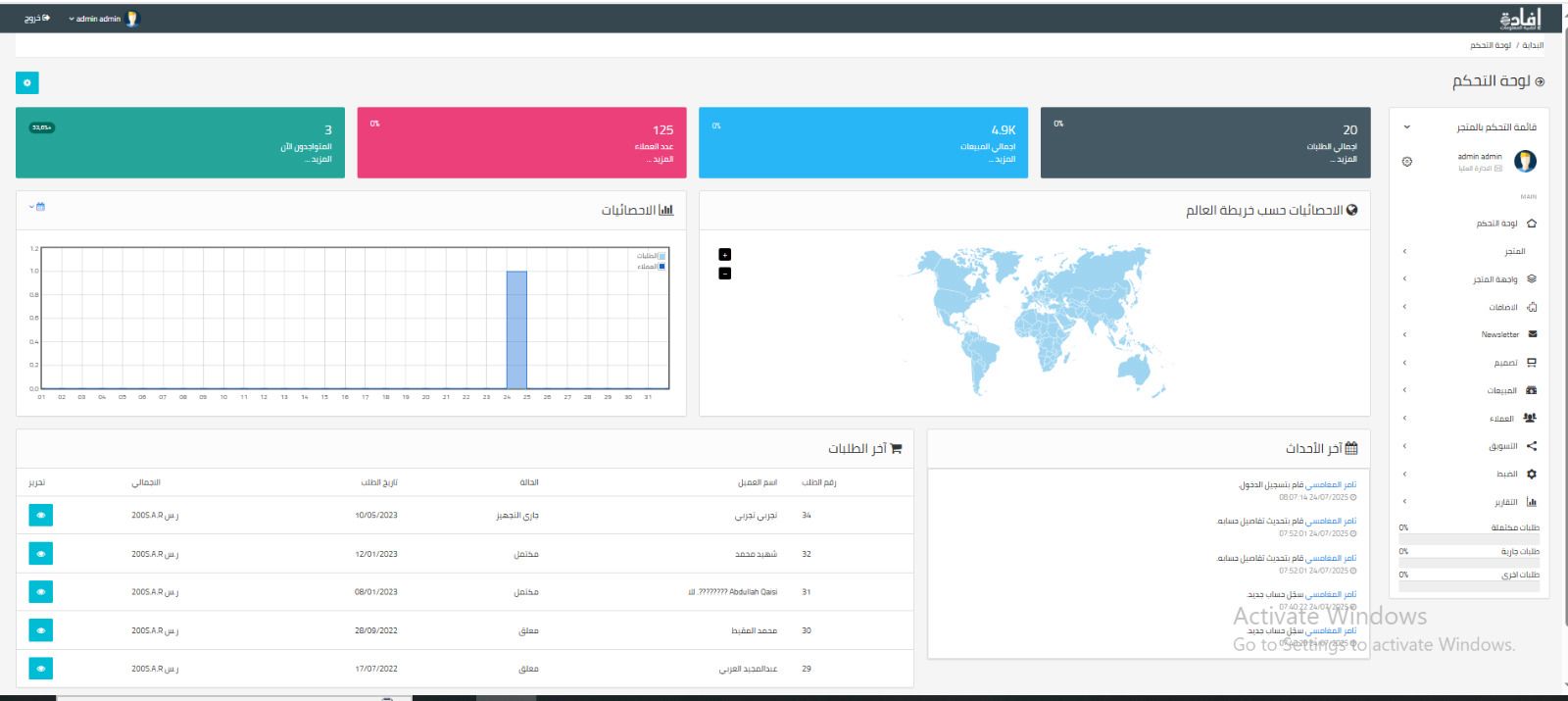This screenshot has height=701, width=1568.
Task: Click the profile gear icon in the sidebar
Action: (x=1407, y=162)
